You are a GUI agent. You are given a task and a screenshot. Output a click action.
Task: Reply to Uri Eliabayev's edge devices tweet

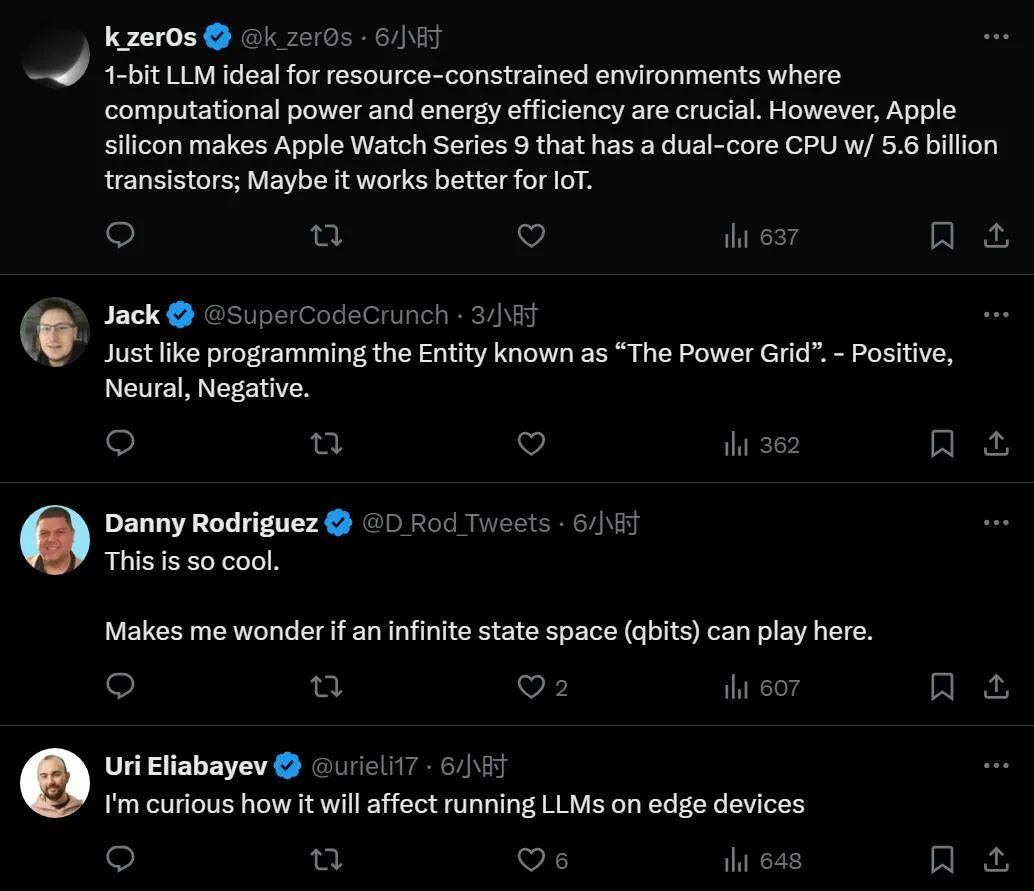(120, 859)
